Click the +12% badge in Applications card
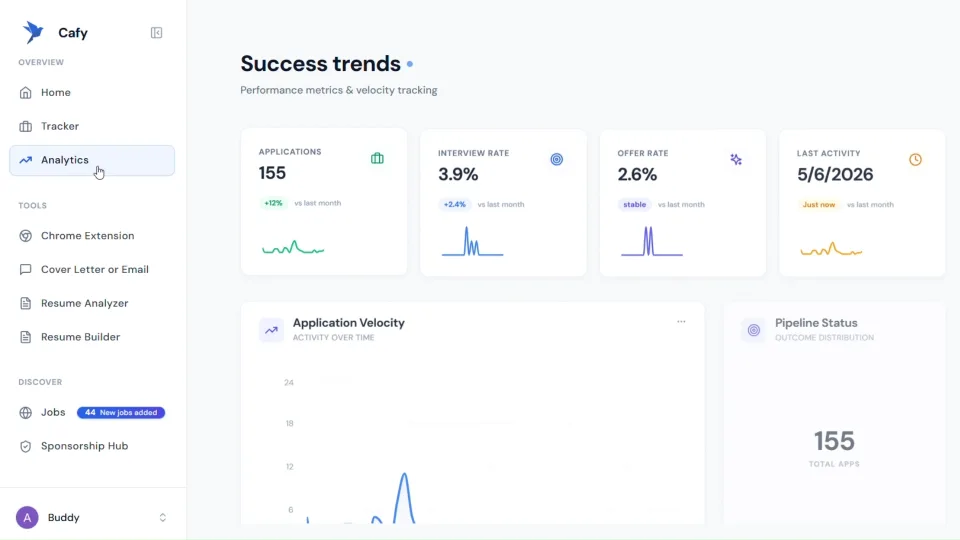The width and height of the screenshot is (960, 540). pos(273,203)
